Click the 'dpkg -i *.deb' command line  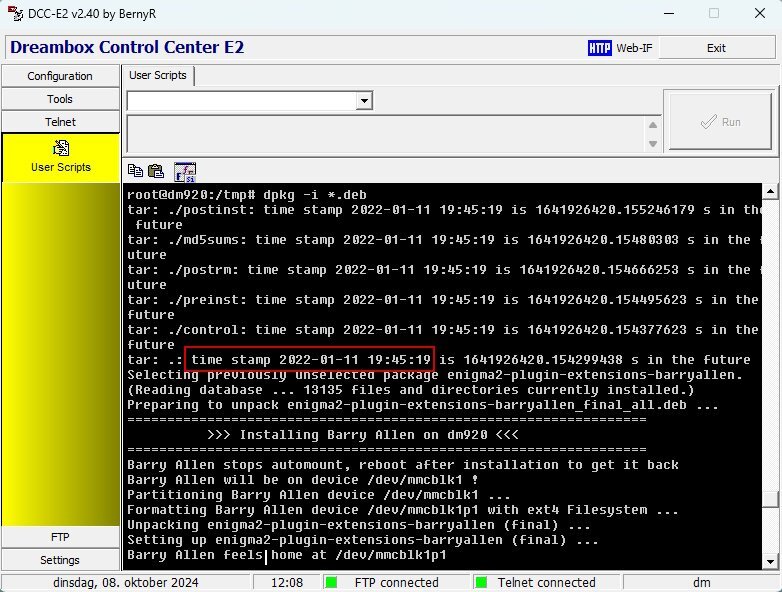[247, 195]
